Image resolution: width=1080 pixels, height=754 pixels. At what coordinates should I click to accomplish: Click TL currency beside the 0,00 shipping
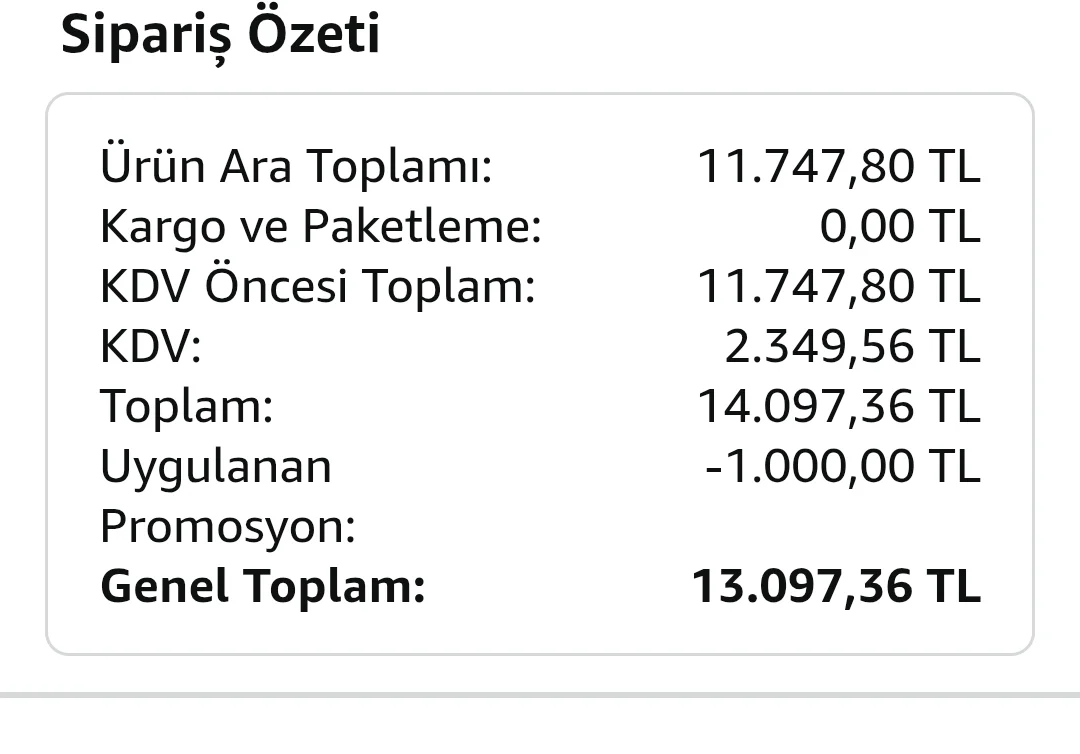(x=954, y=226)
